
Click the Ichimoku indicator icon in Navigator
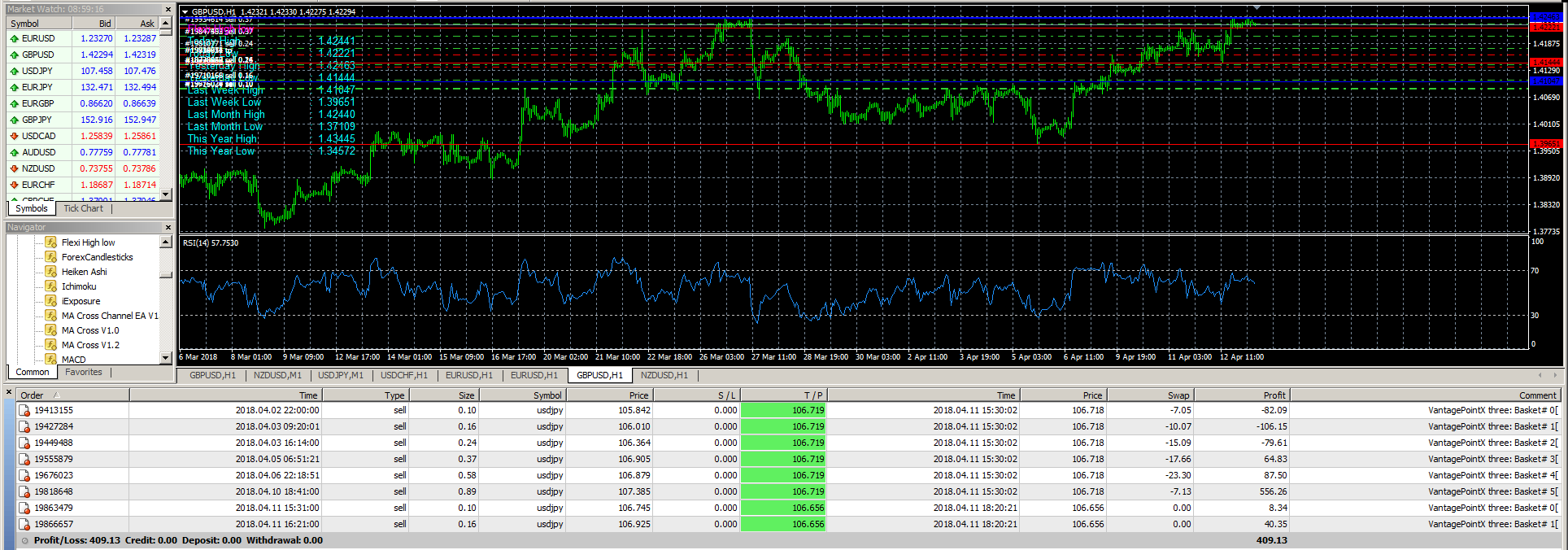click(x=50, y=286)
